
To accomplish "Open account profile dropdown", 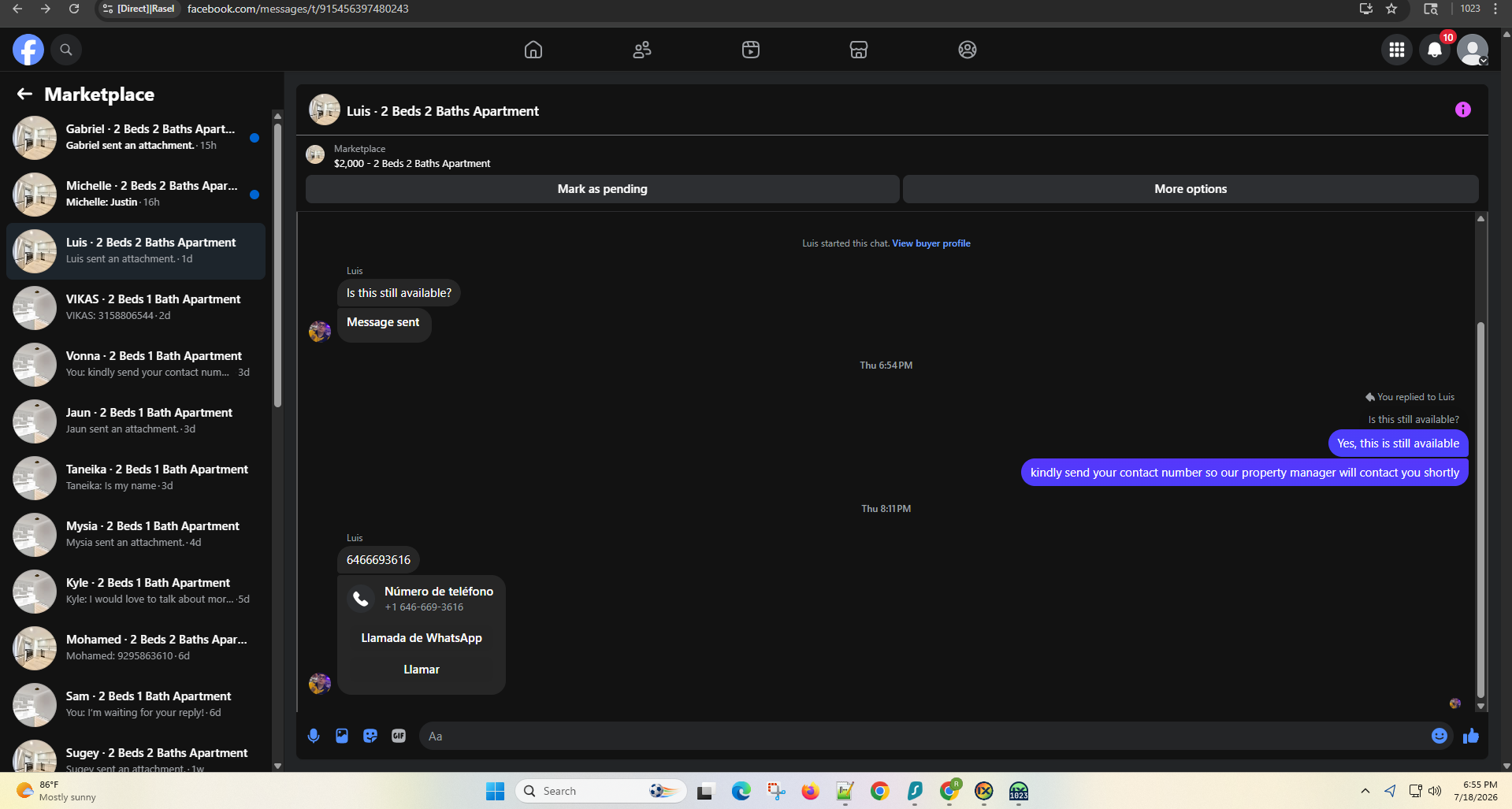I will point(1473,50).
